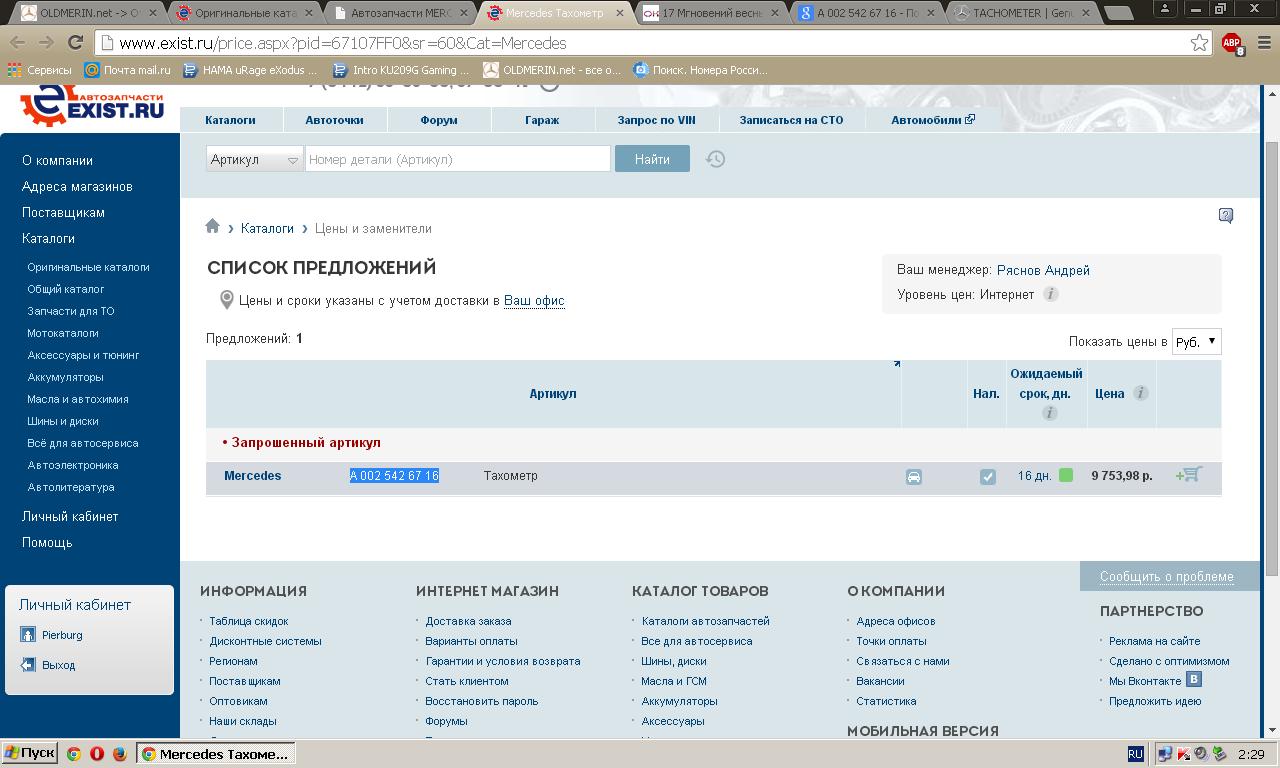Launch Firefox from the quick launch bar
The height and width of the screenshot is (768, 1280).
pyautogui.click(x=119, y=754)
